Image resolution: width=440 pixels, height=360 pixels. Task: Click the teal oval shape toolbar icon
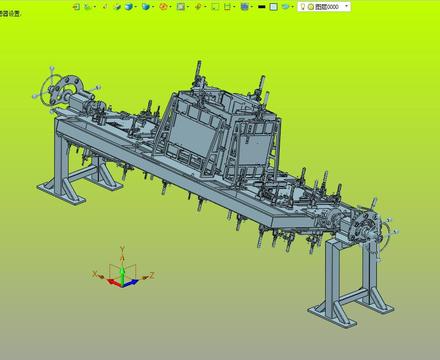(285, 7)
